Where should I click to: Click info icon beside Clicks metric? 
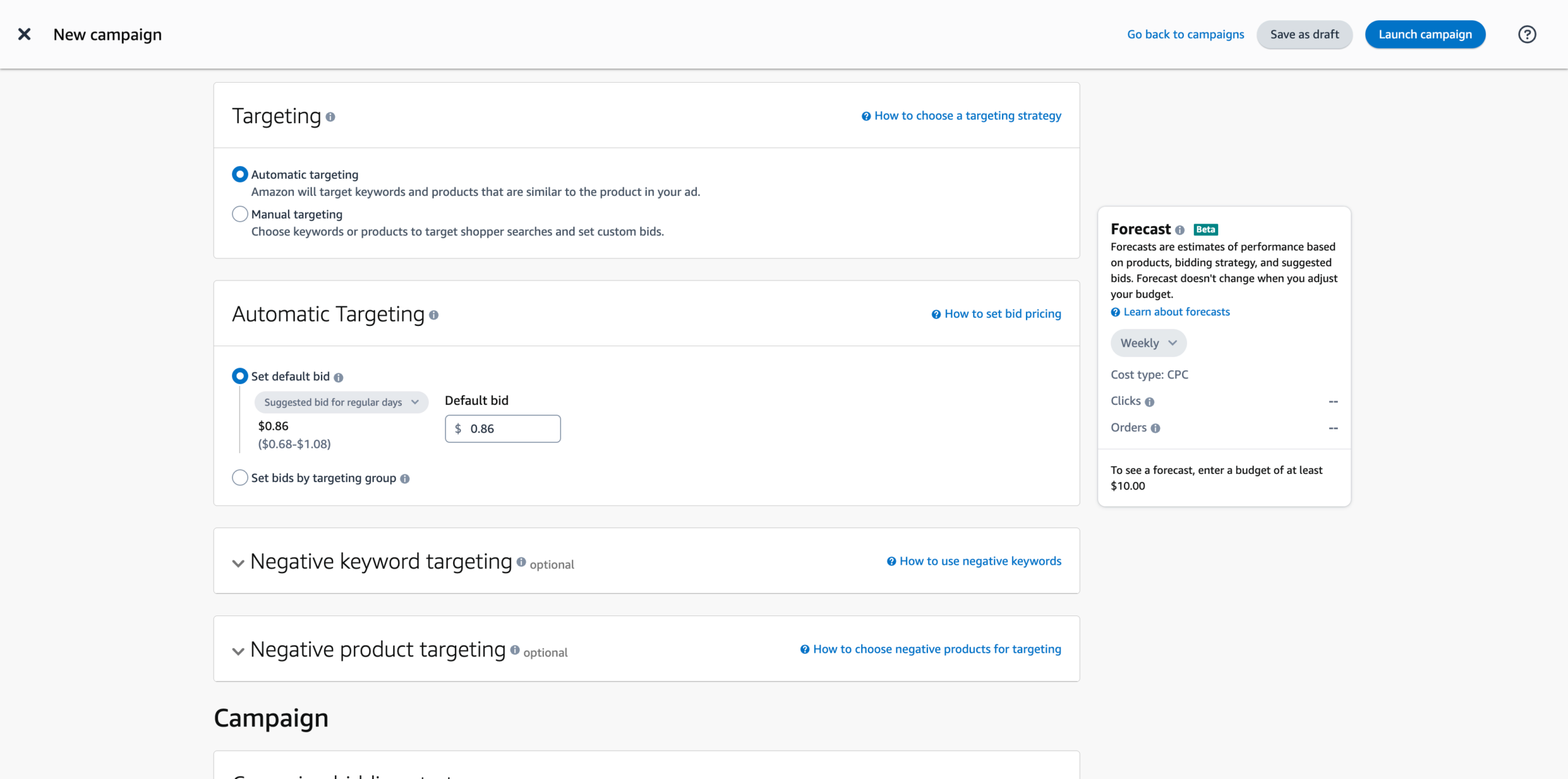[x=1150, y=402]
